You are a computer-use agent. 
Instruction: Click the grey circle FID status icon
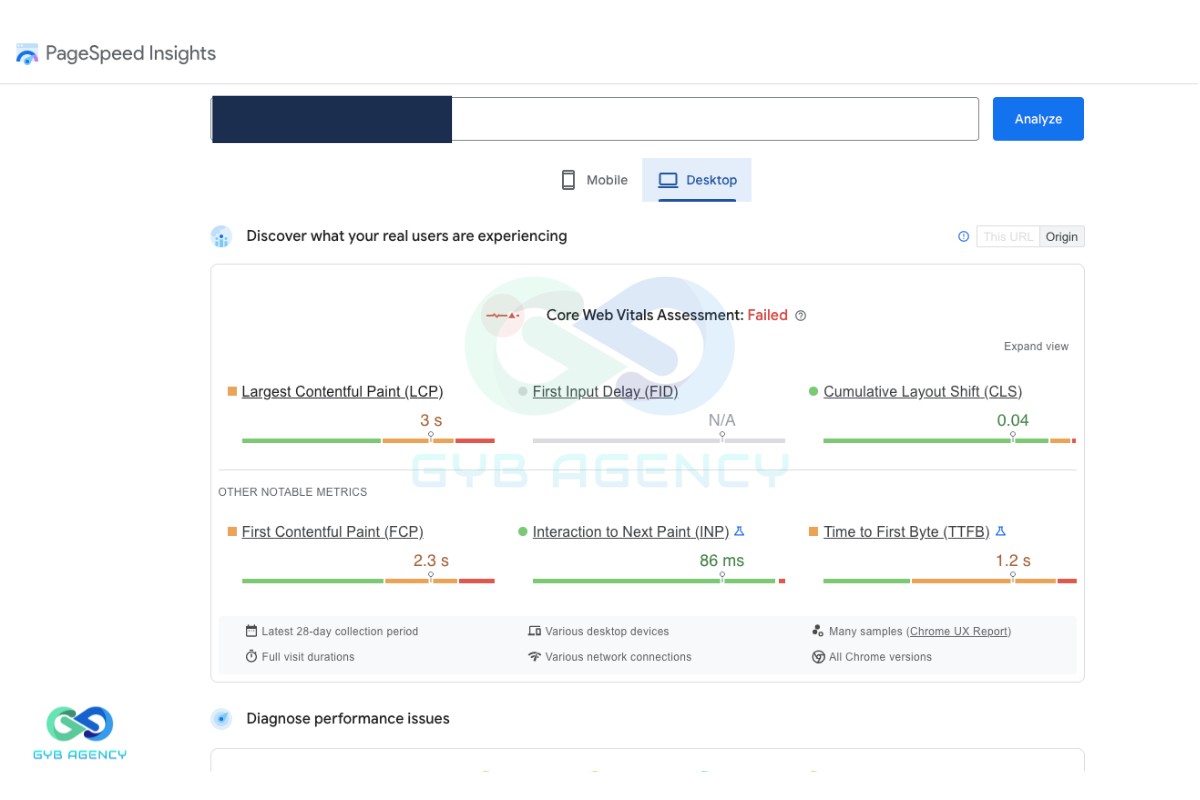click(522, 392)
